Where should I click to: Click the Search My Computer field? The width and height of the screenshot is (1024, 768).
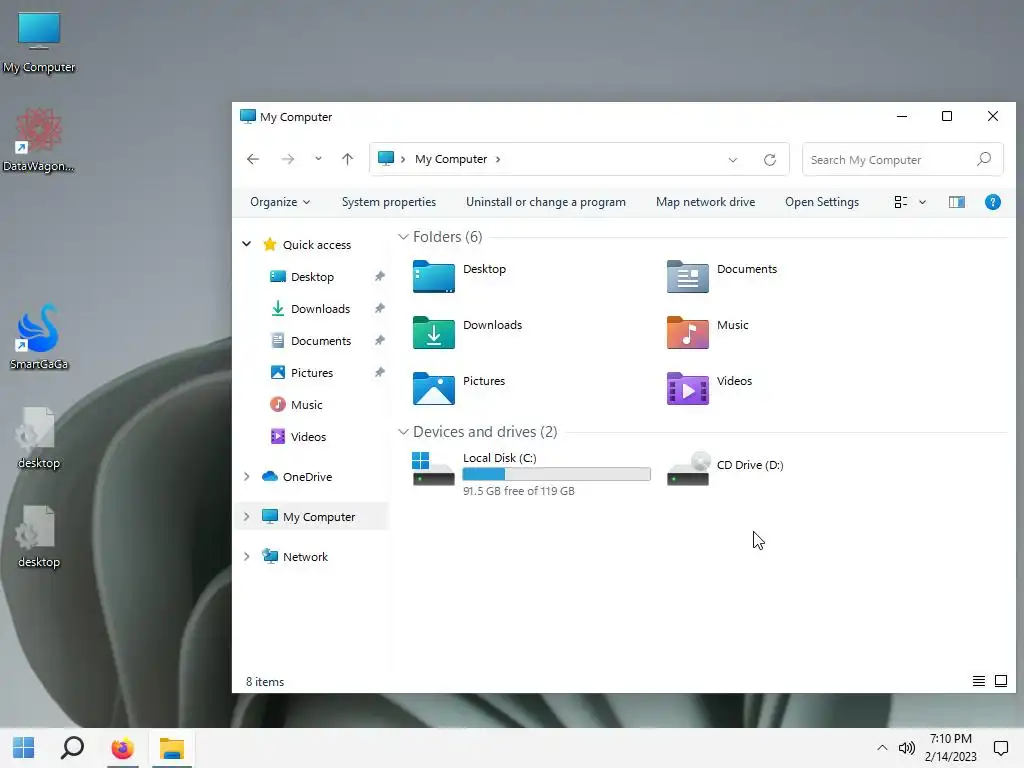pos(903,159)
